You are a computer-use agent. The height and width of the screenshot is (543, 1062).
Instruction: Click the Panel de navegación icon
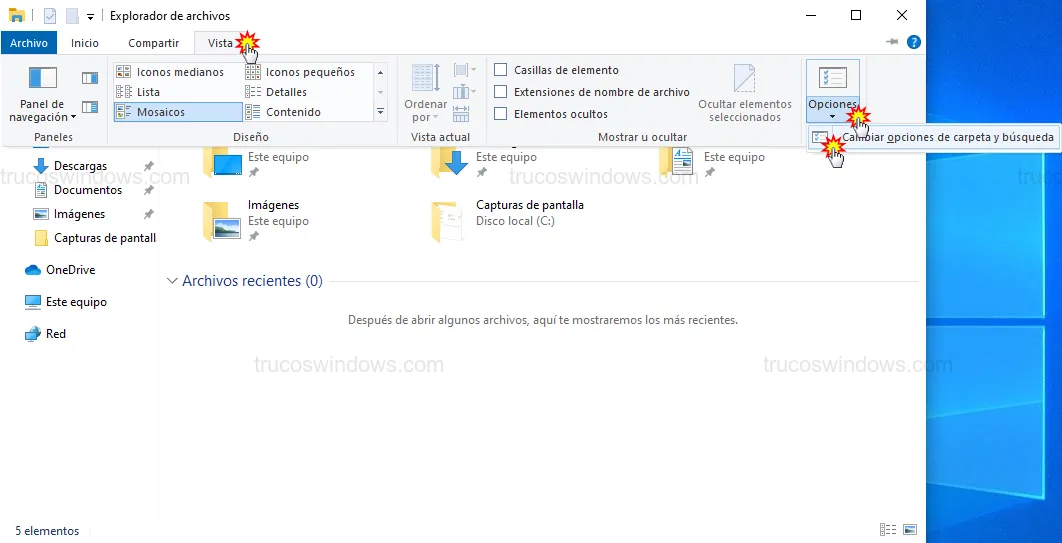tap(42, 80)
